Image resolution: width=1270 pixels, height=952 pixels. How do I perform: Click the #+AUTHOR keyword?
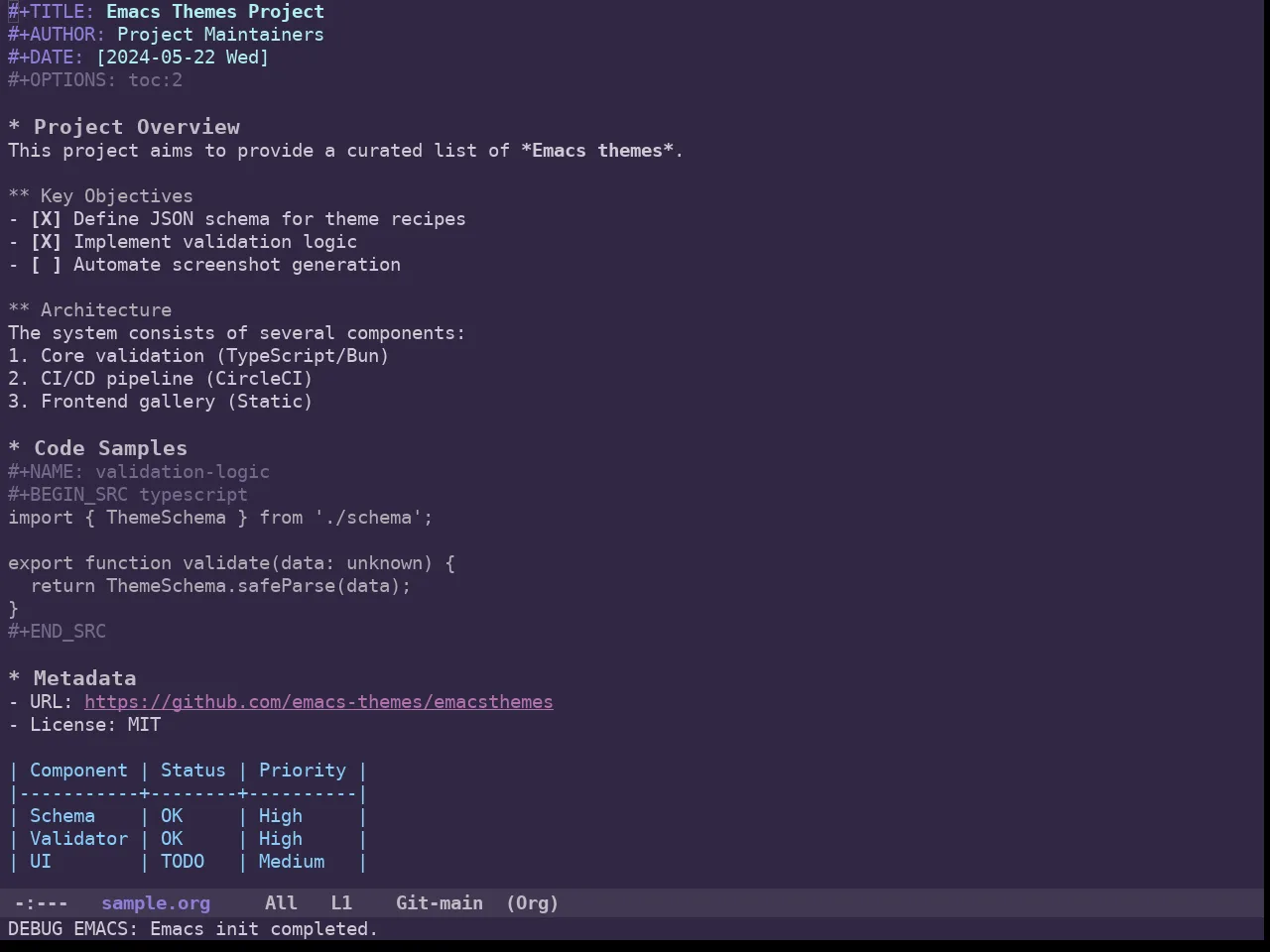coord(57,35)
